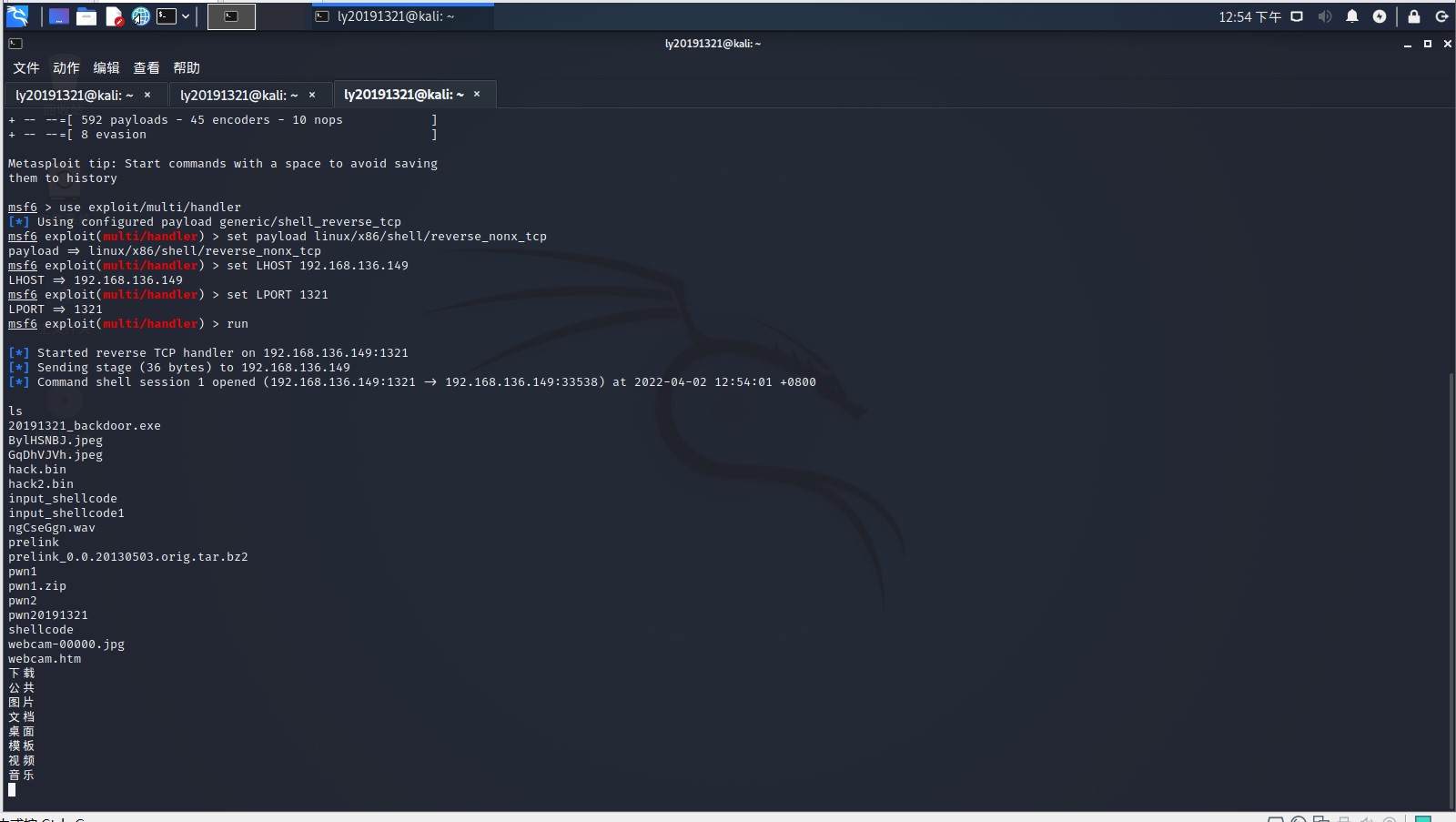Click the '592 payloads - 45 encoders' banner line

coord(223,120)
